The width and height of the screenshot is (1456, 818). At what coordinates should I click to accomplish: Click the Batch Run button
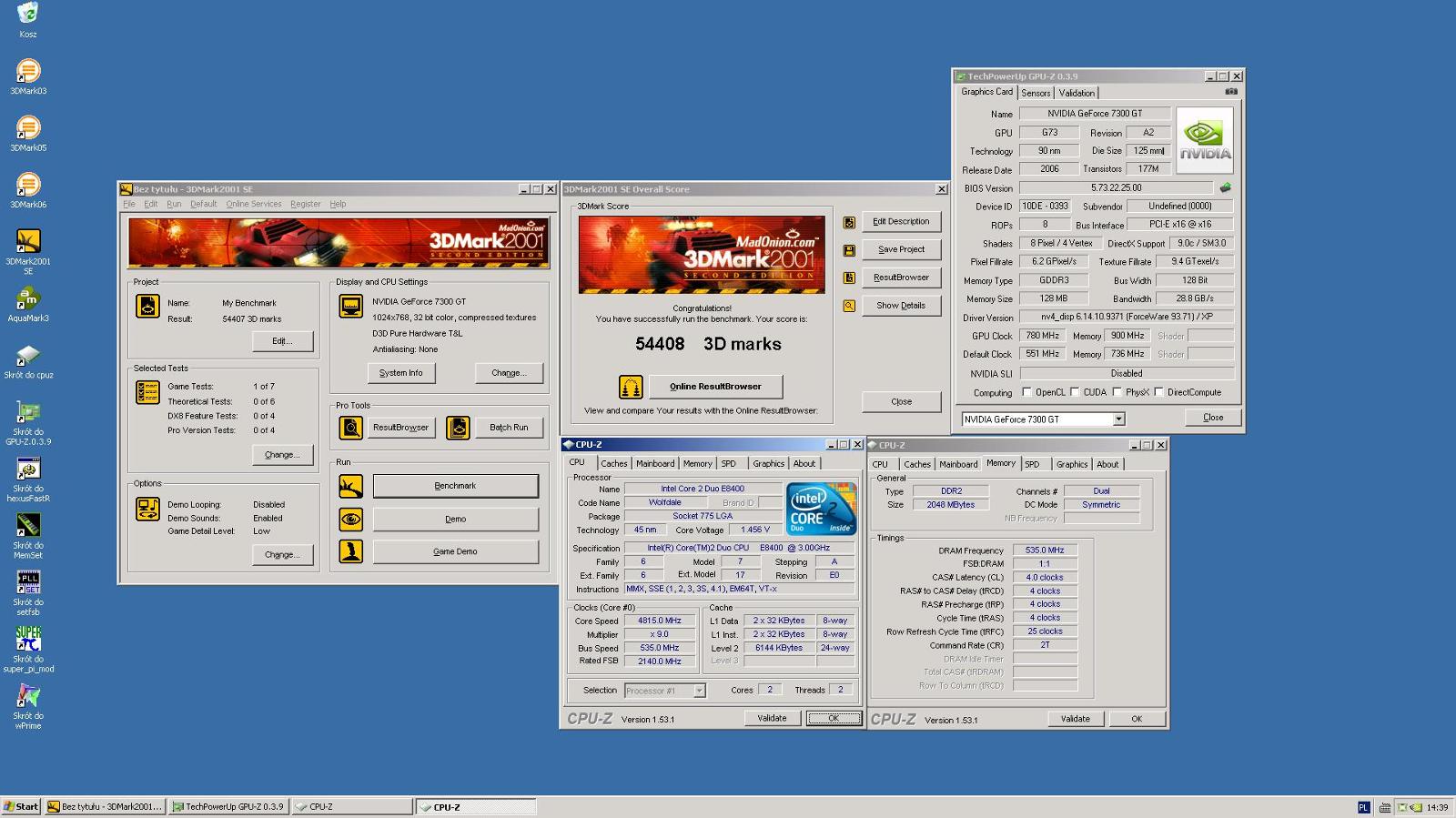(509, 428)
